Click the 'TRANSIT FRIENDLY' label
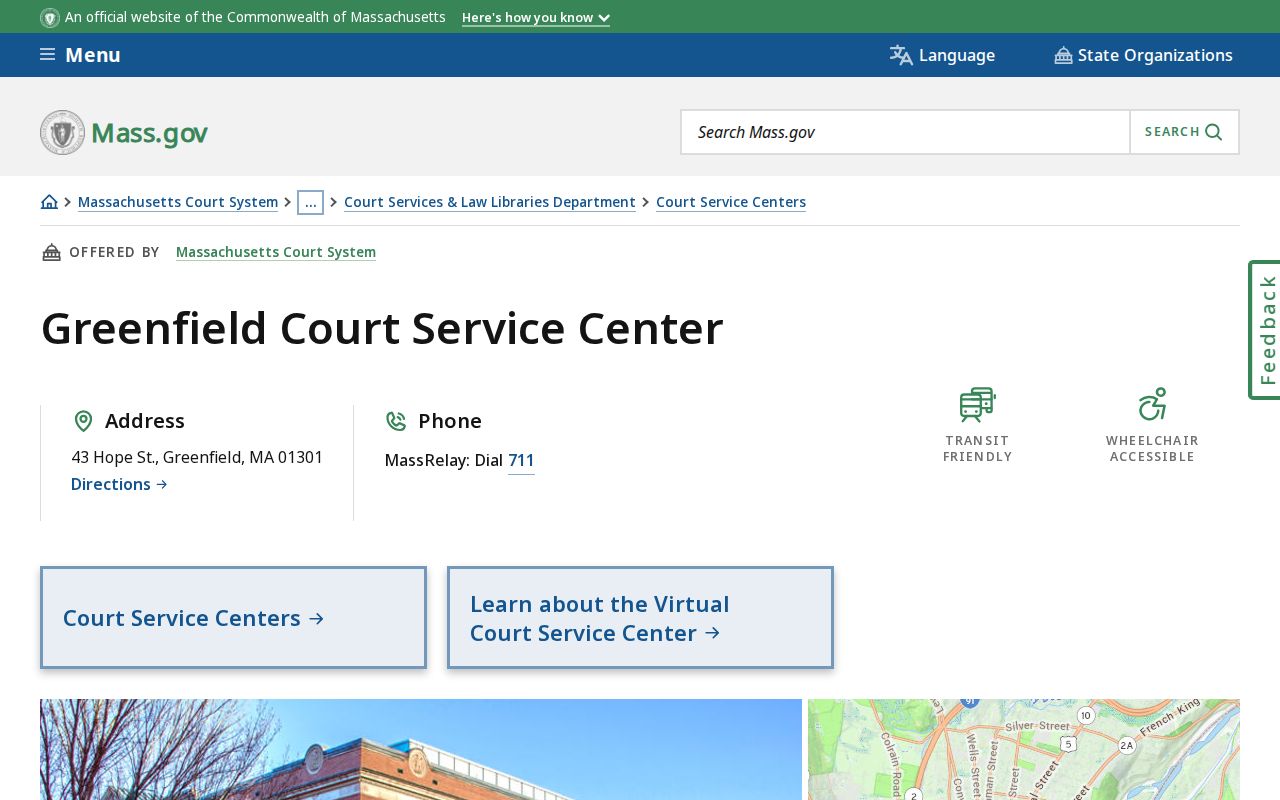Screen dimensions: 1280x800 pos(978,448)
